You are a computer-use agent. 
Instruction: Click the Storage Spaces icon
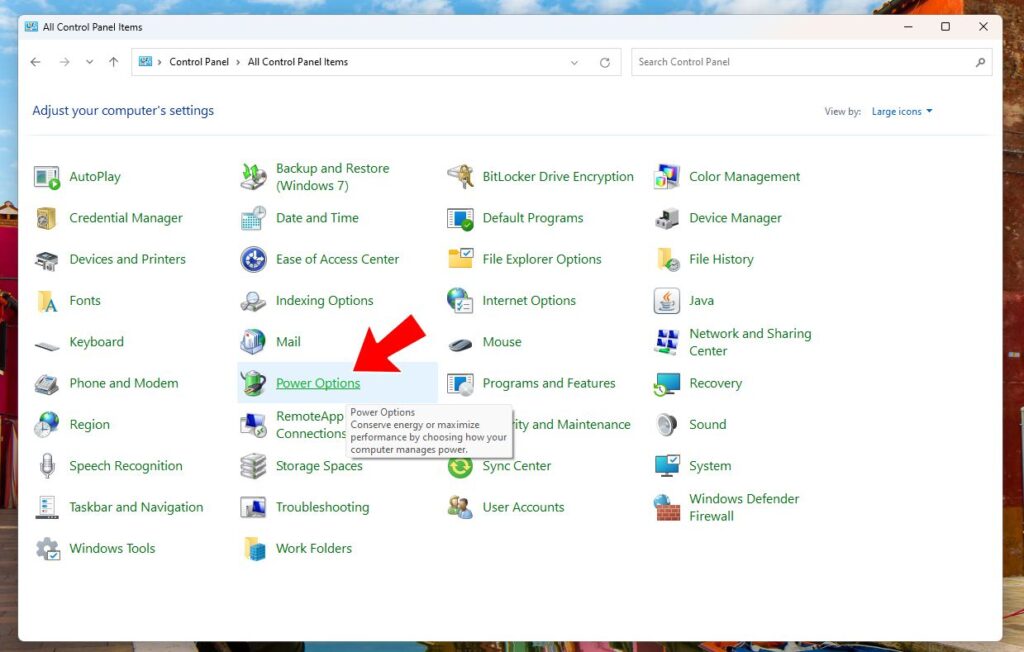click(x=253, y=466)
